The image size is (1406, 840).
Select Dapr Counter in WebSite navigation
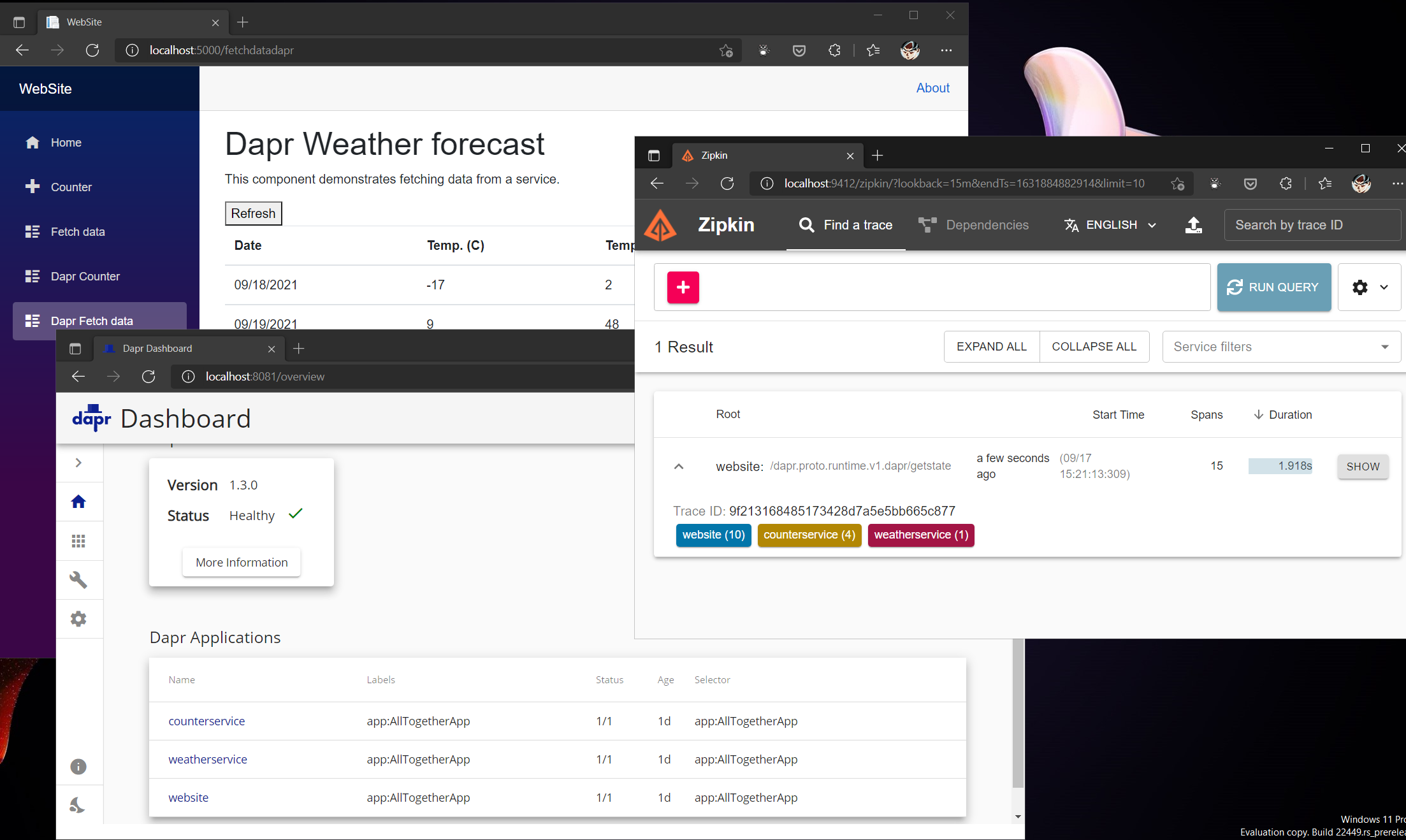pos(85,277)
